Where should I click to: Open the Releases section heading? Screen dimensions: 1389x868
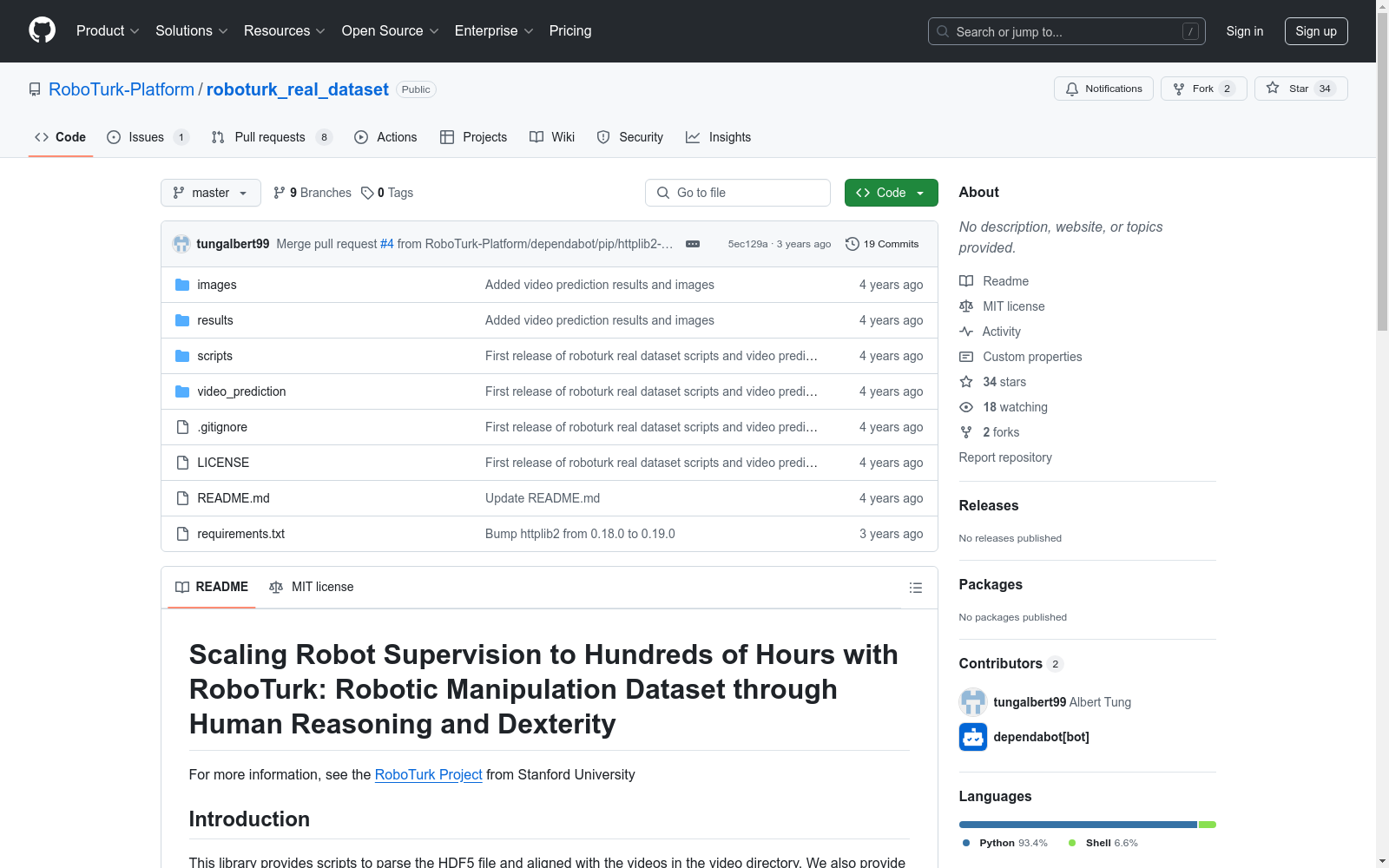[x=989, y=506]
